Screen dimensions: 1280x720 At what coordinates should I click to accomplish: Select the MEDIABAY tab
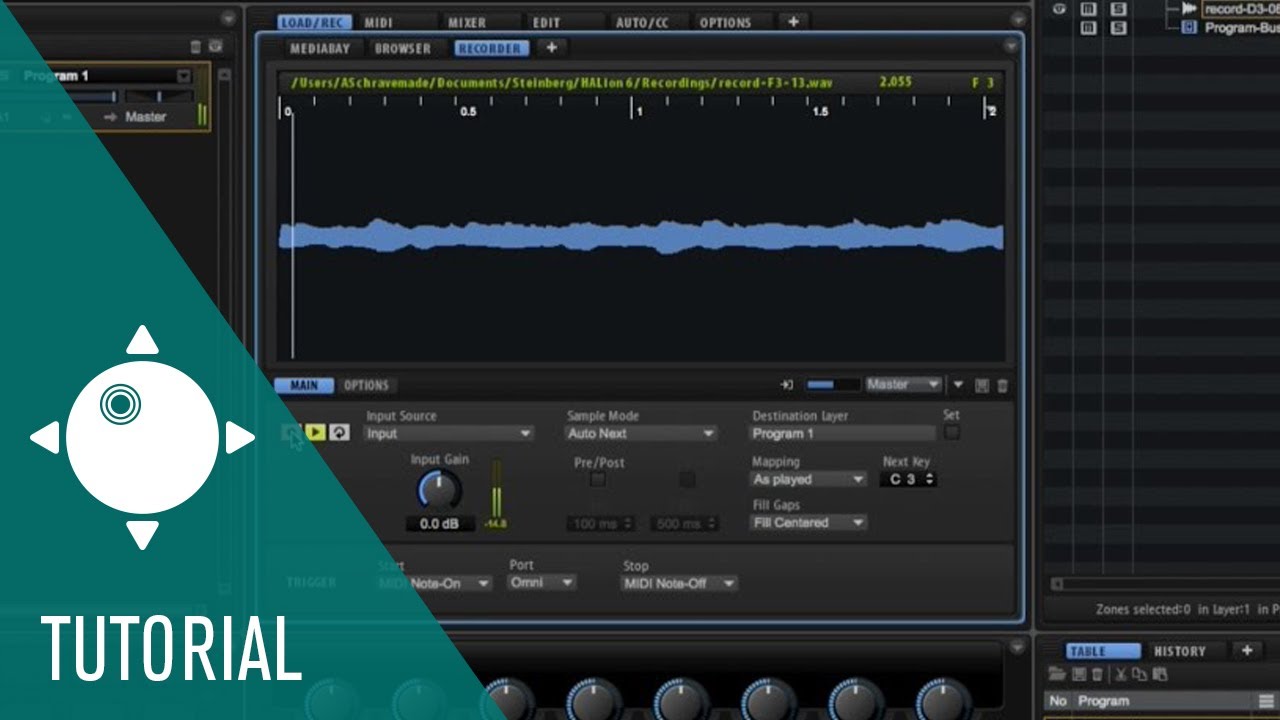pos(318,48)
